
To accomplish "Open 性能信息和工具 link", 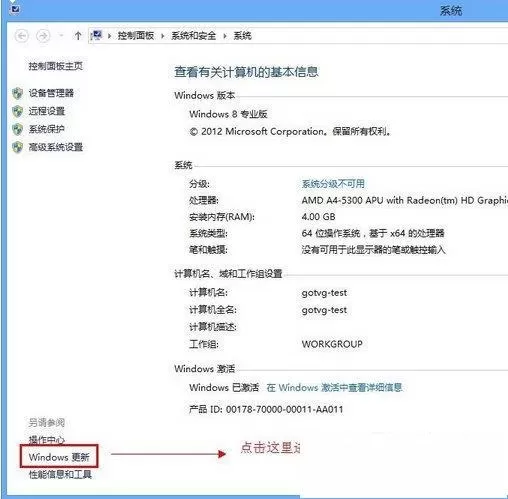I will click(60, 474).
